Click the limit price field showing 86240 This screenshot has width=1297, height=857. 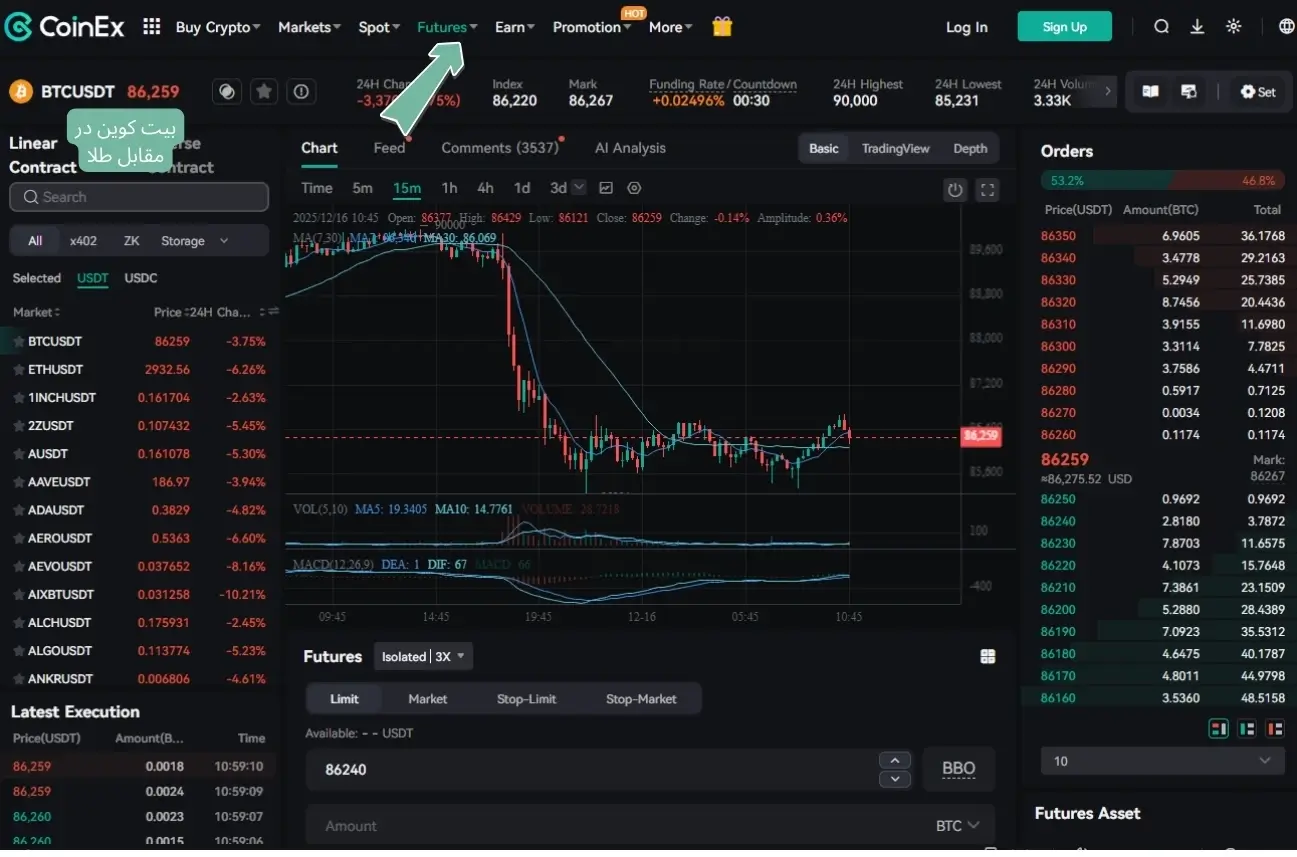click(590, 769)
